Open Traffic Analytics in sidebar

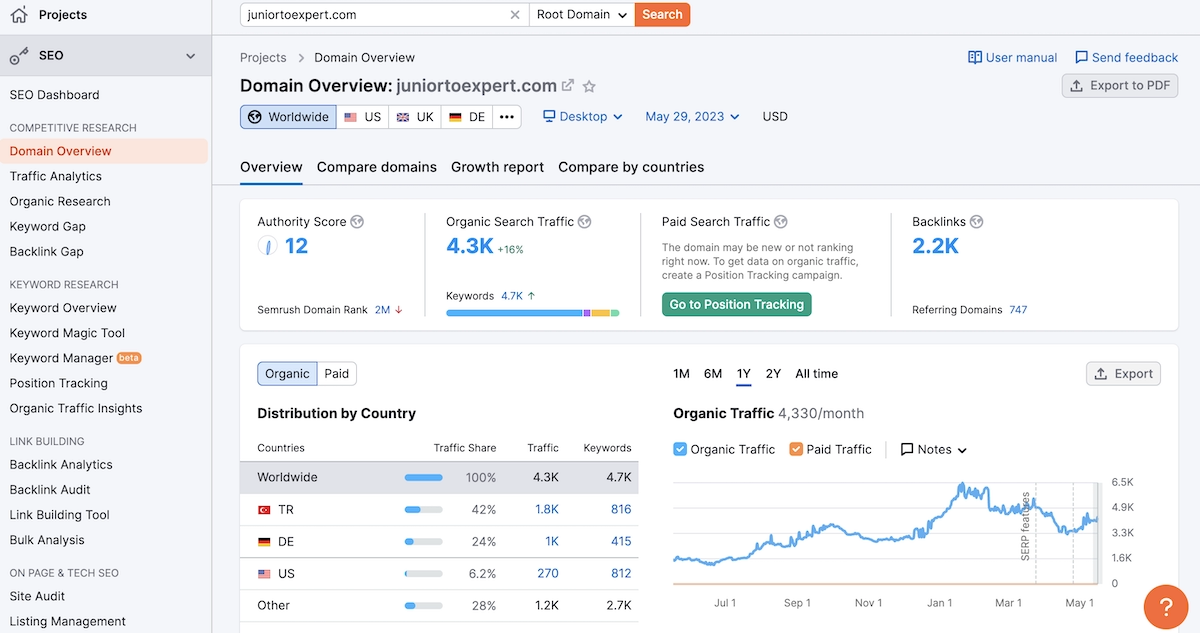(56, 176)
